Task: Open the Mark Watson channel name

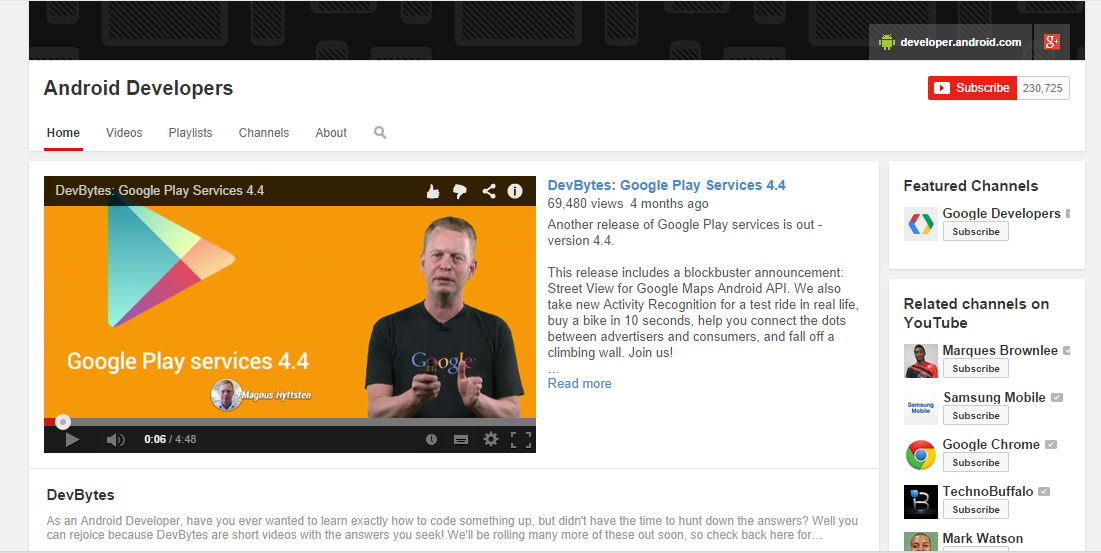Action: click(982, 538)
